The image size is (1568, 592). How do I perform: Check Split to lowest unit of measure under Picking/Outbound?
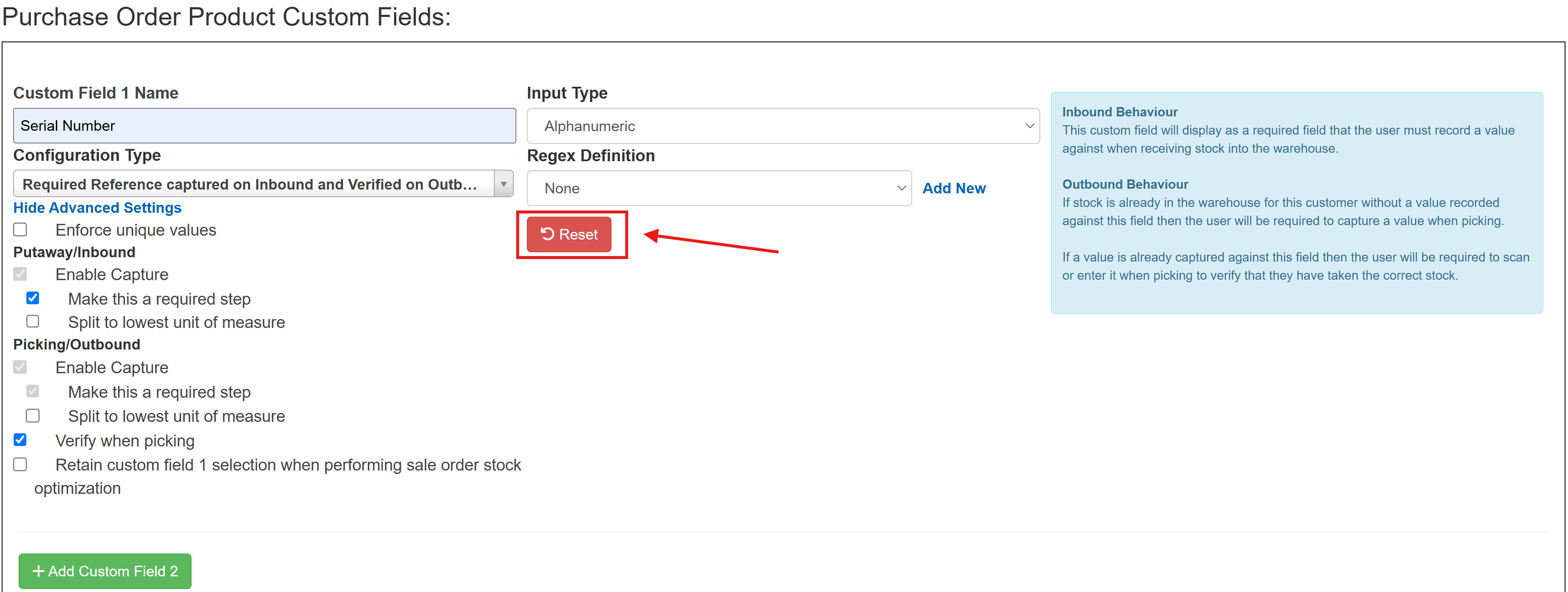pos(33,416)
